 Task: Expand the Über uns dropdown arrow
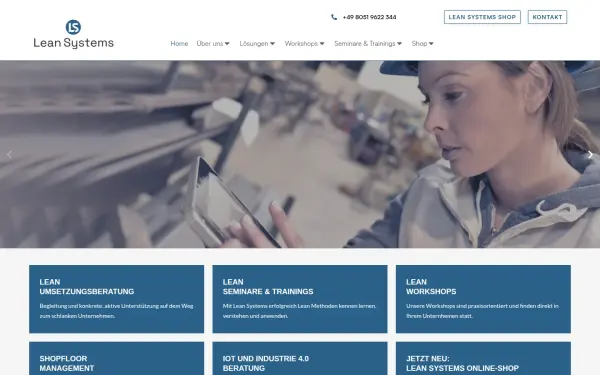[x=227, y=44]
